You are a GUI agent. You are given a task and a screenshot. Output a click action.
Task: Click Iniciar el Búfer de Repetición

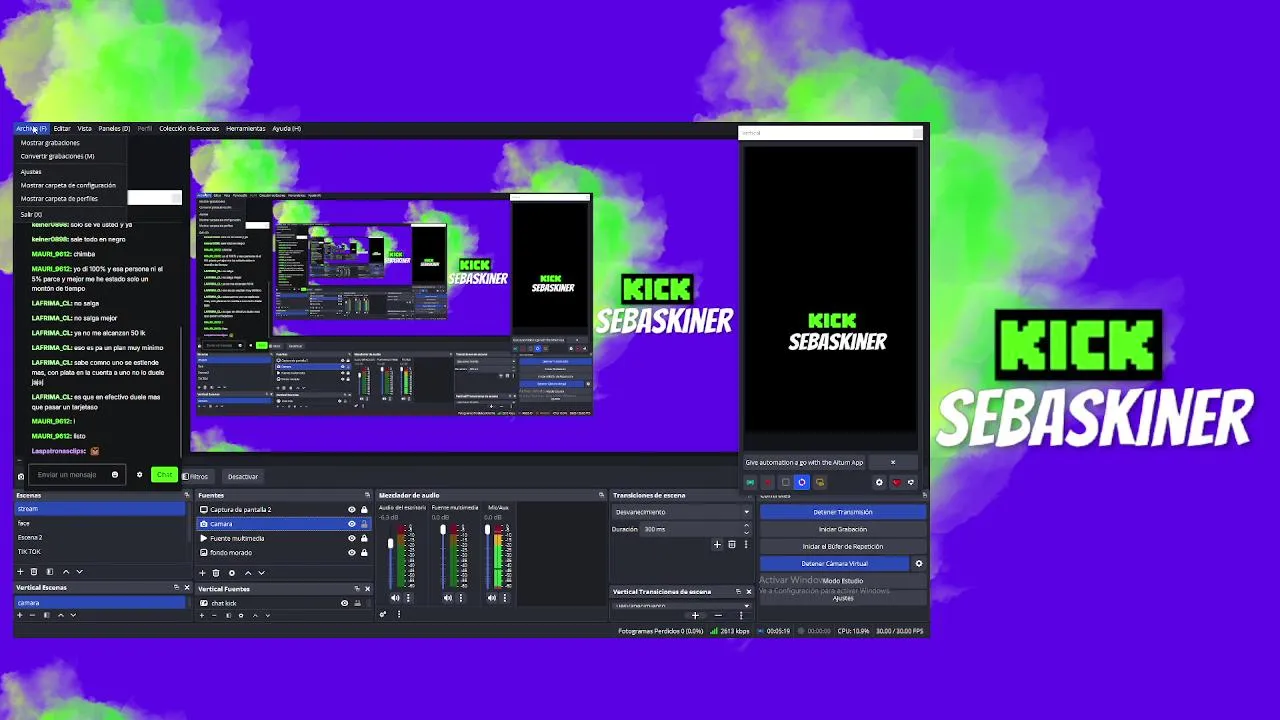coord(843,547)
